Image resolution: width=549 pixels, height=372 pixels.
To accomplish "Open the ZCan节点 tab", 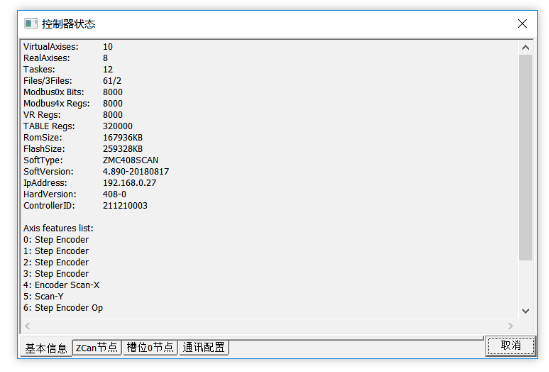I will click(97, 347).
